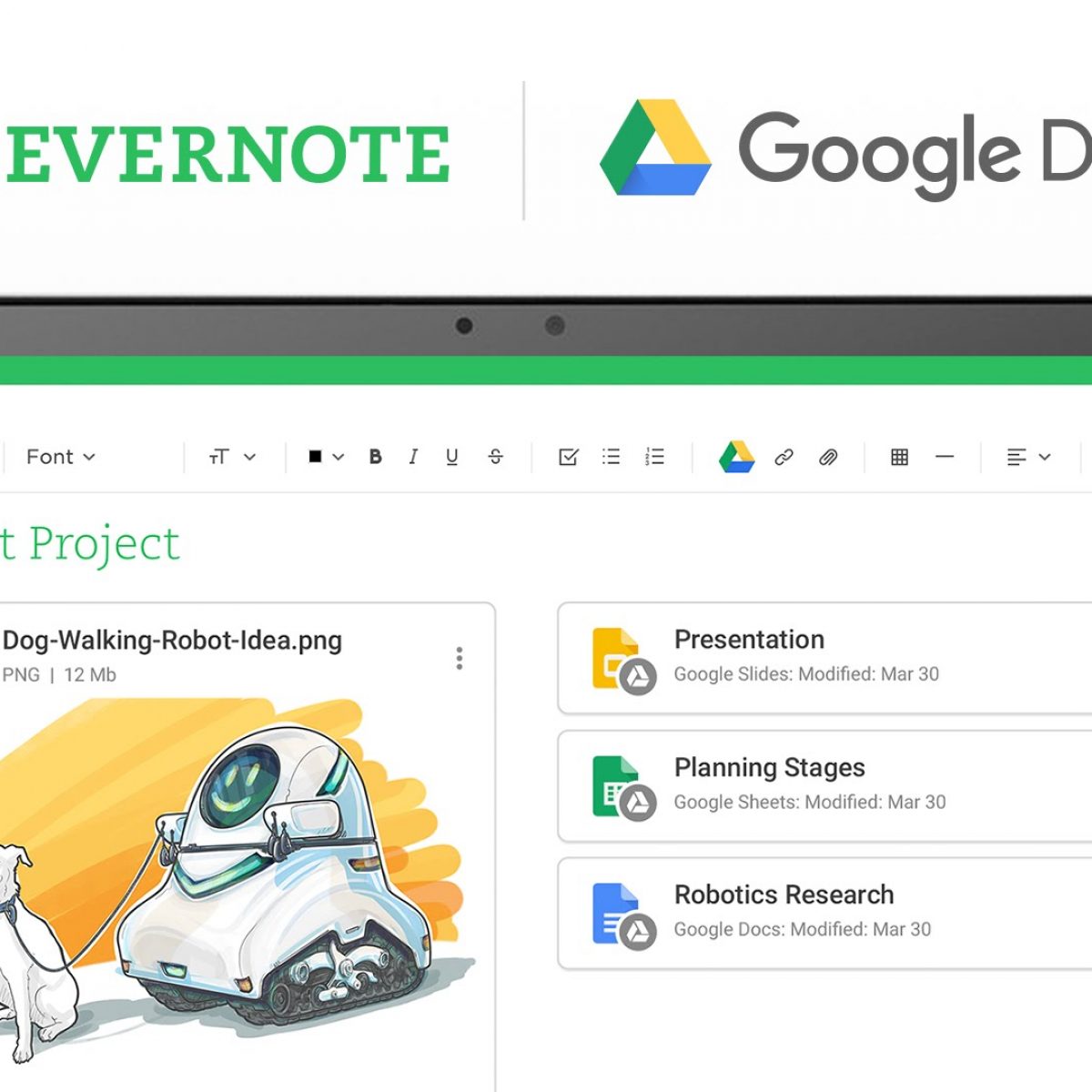Expand the text size dropdown
Screen dimensions: 1092x1092
[x=232, y=457]
